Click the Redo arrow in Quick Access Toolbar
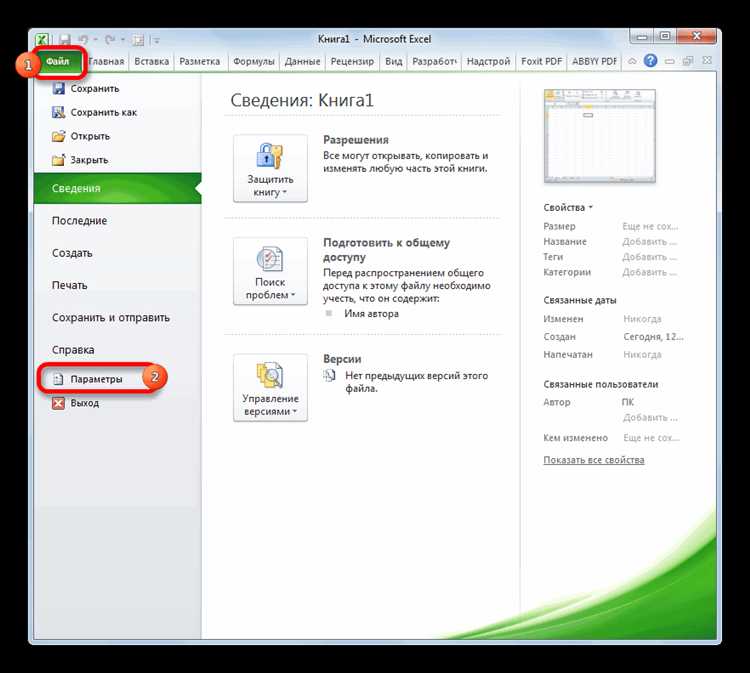This screenshot has height=673, width=750. [x=110, y=40]
